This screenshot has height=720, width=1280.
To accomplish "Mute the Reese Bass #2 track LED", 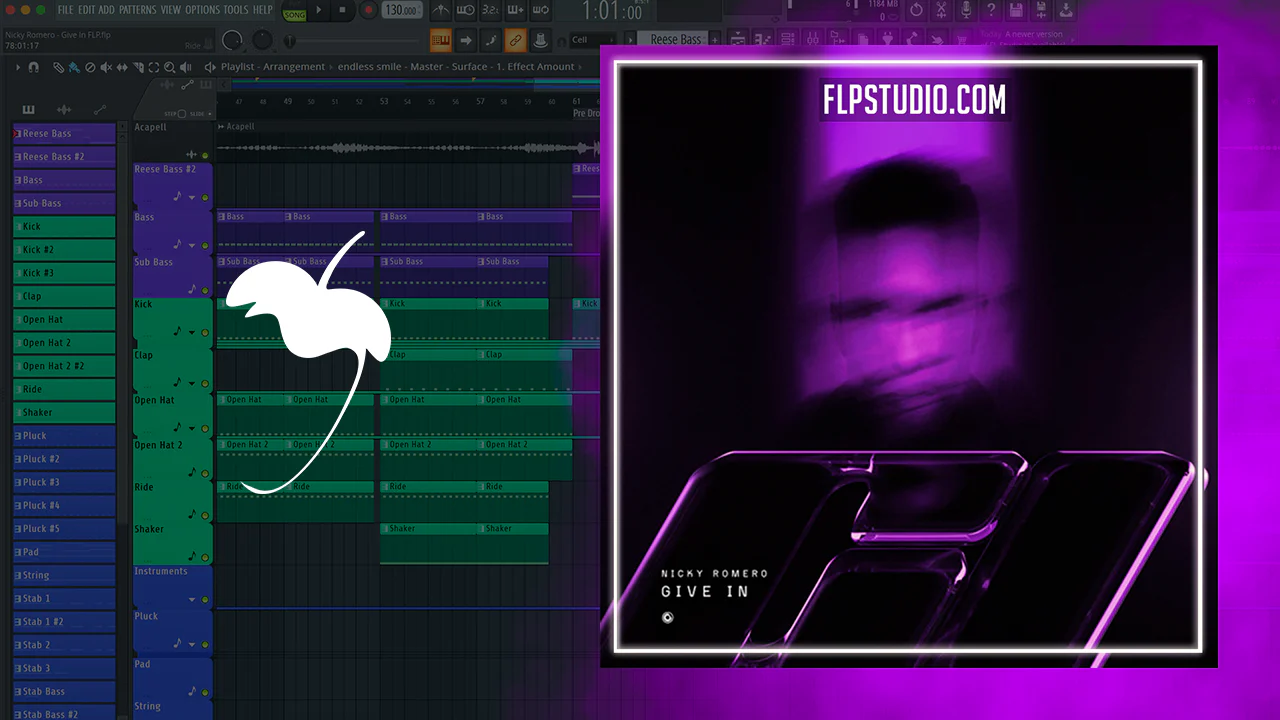I will 205,198.
